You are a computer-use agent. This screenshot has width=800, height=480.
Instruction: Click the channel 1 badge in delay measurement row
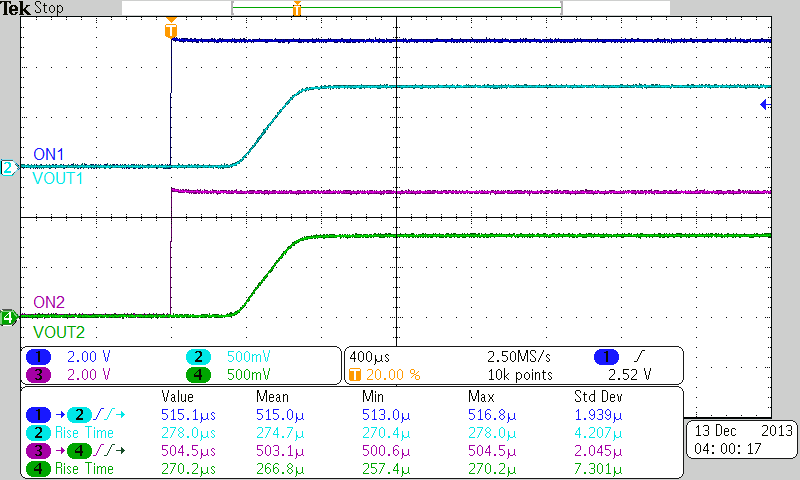coord(38,415)
